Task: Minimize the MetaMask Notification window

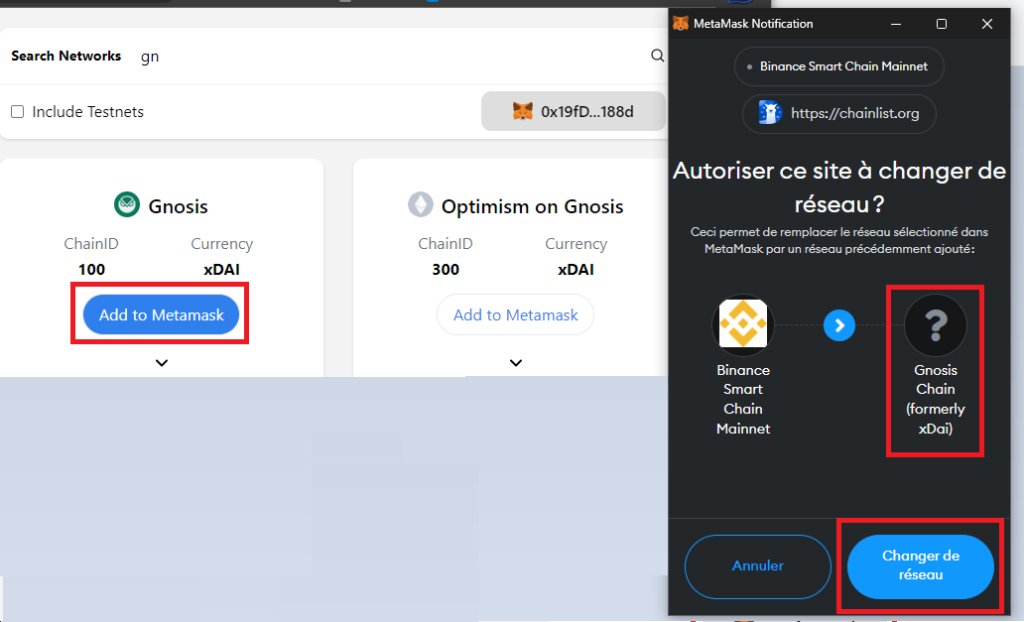Action: [896, 24]
